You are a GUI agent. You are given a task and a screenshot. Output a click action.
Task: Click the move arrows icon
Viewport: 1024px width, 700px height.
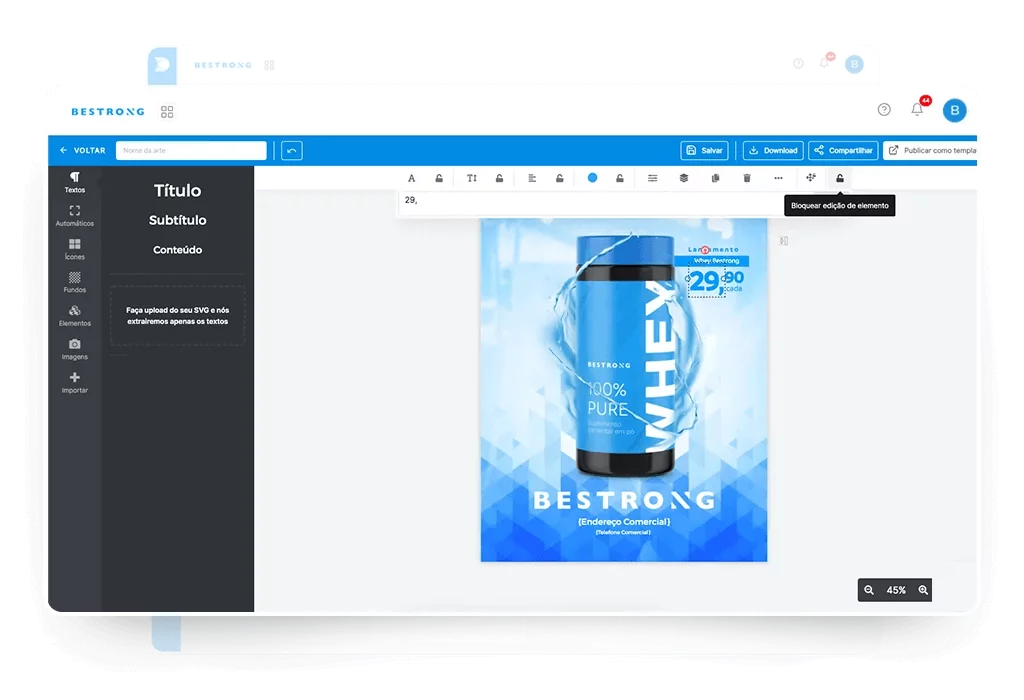tap(811, 177)
